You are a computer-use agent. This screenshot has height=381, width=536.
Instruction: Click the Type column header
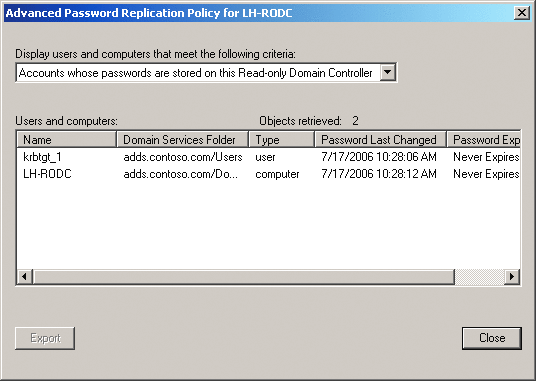click(282, 140)
